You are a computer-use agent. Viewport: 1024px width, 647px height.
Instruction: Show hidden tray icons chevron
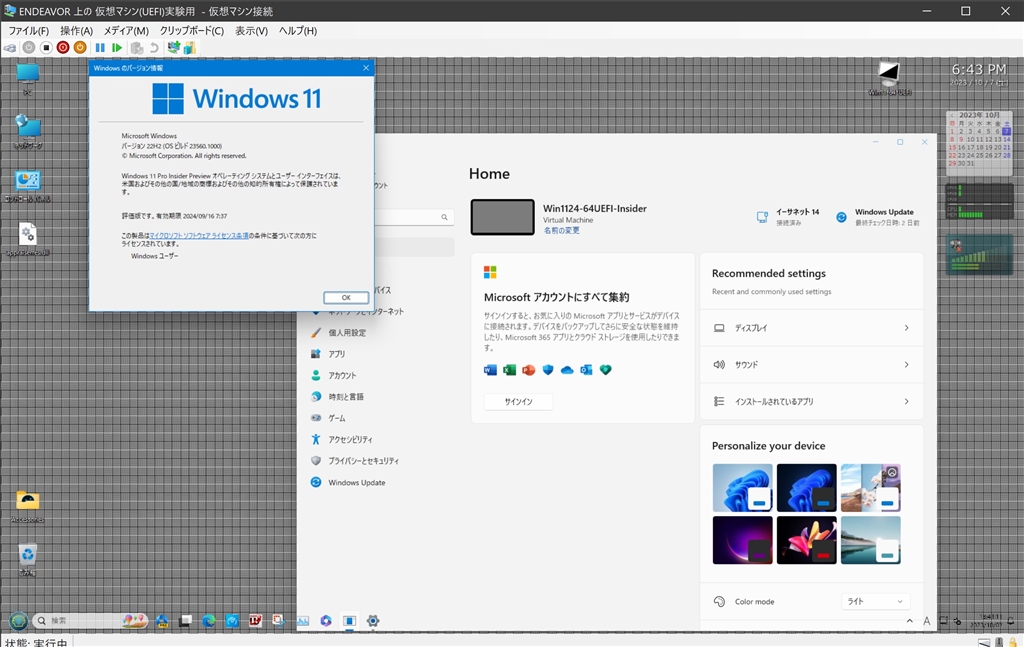(910, 621)
